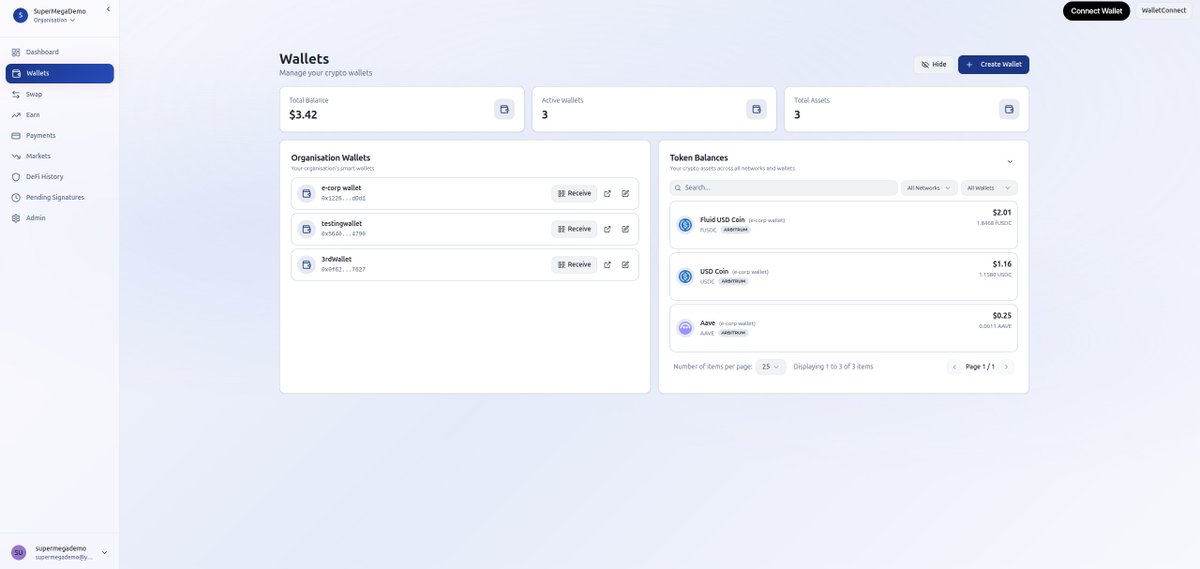The height and width of the screenshot is (569, 1200).
Task: Focus the token search field
Action: pyautogui.click(x=784, y=188)
